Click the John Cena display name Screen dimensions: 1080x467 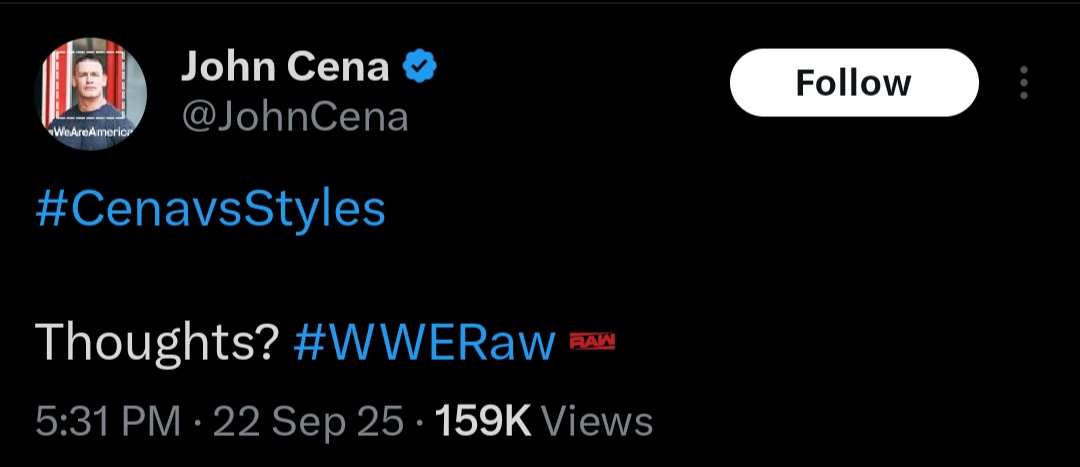click(x=284, y=68)
